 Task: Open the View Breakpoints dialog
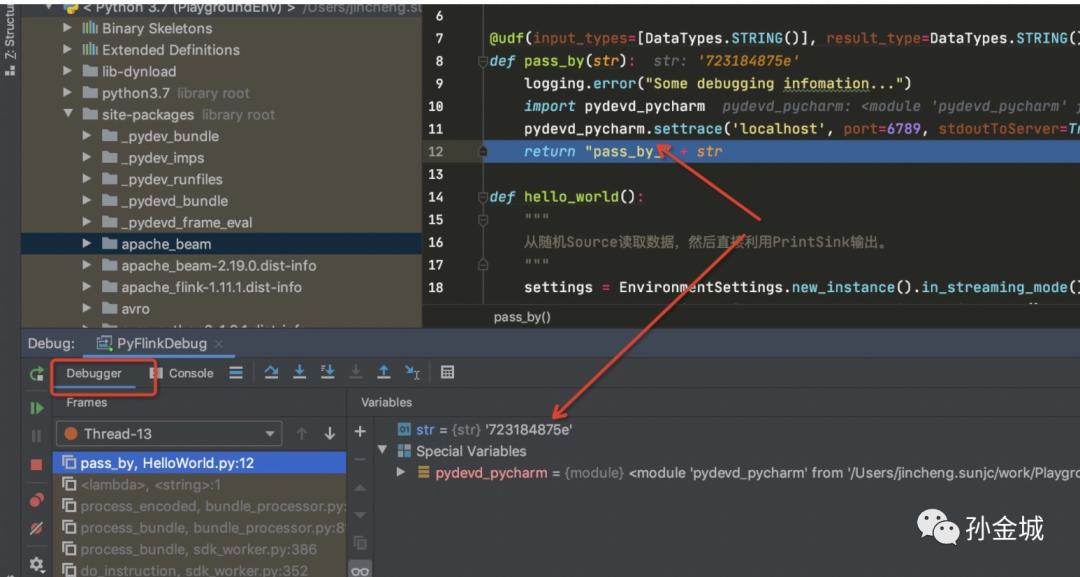pos(37,500)
